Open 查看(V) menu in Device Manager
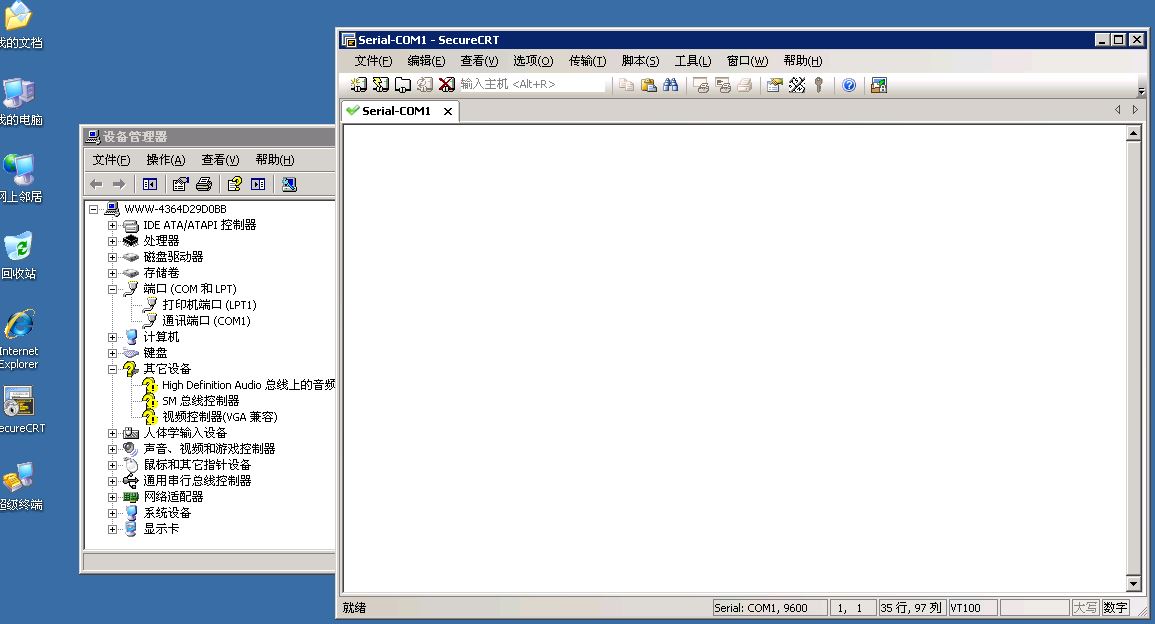Screen dimensions: 1155x624 pyautogui.click(x=220, y=160)
